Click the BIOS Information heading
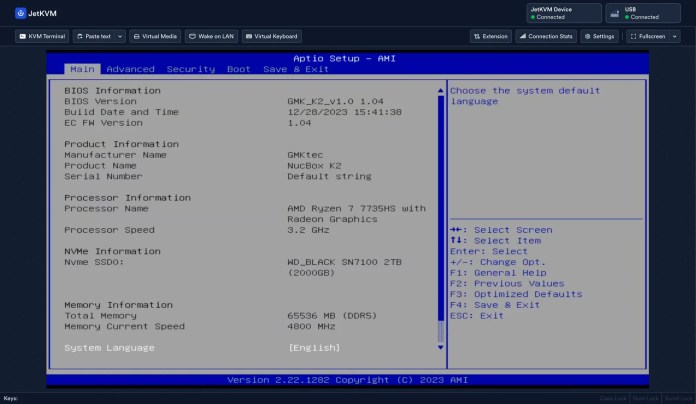The height and width of the screenshot is (404, 696). pyautogui.click(x=112, y=91)
